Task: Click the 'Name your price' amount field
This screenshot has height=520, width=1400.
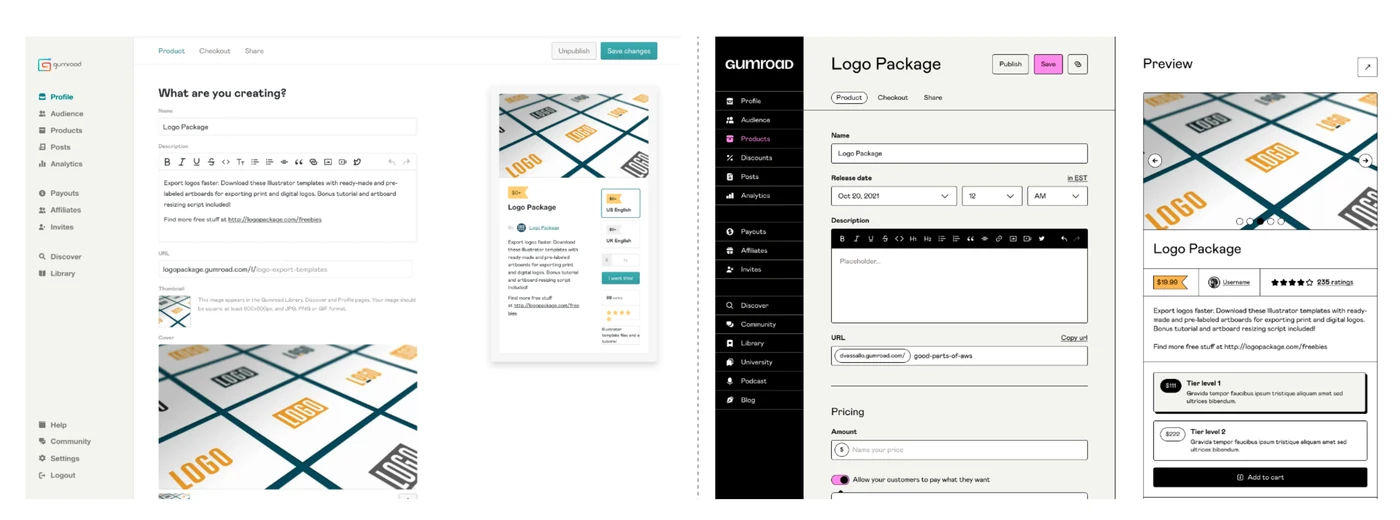Action: pyautogui.click(x=959, y=450)
